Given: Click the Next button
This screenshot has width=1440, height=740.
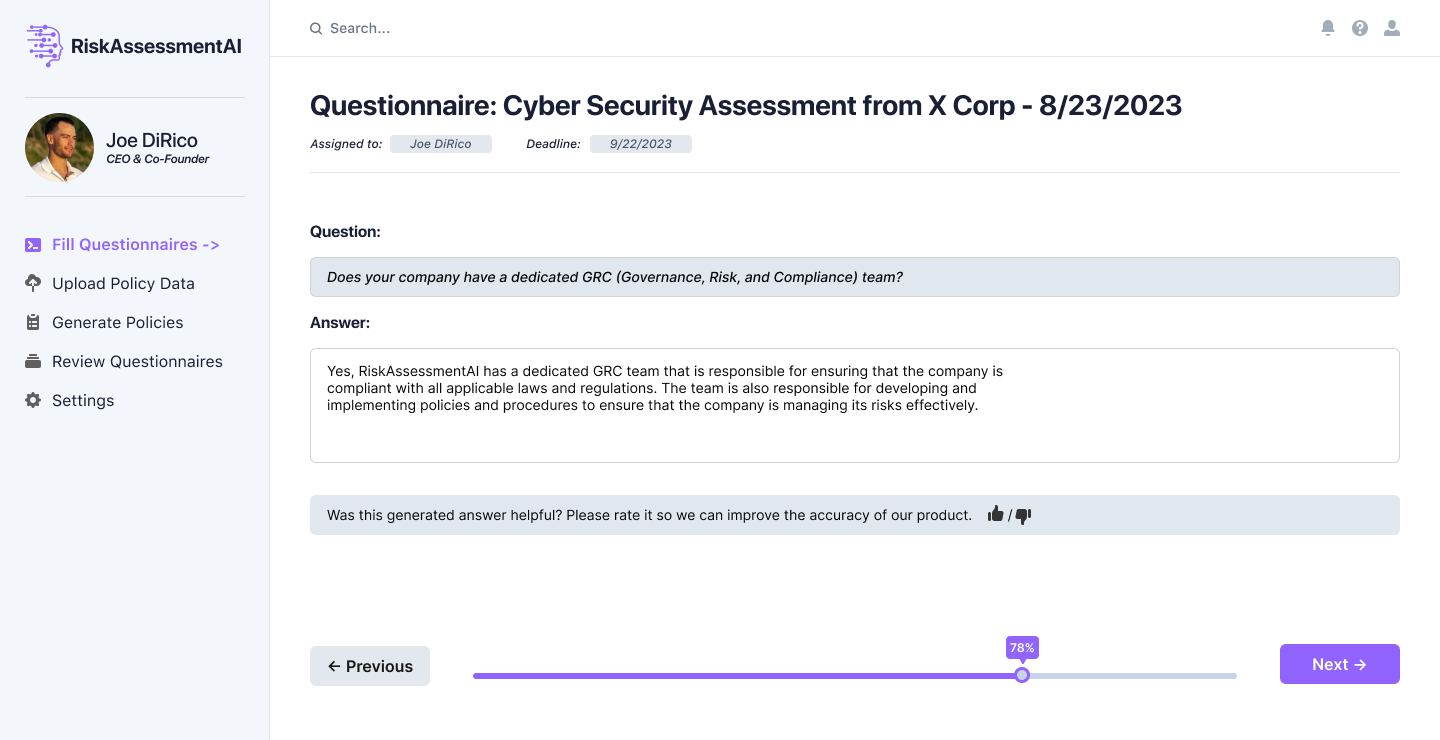Looking at the screenshot, I should (1339, 664).
